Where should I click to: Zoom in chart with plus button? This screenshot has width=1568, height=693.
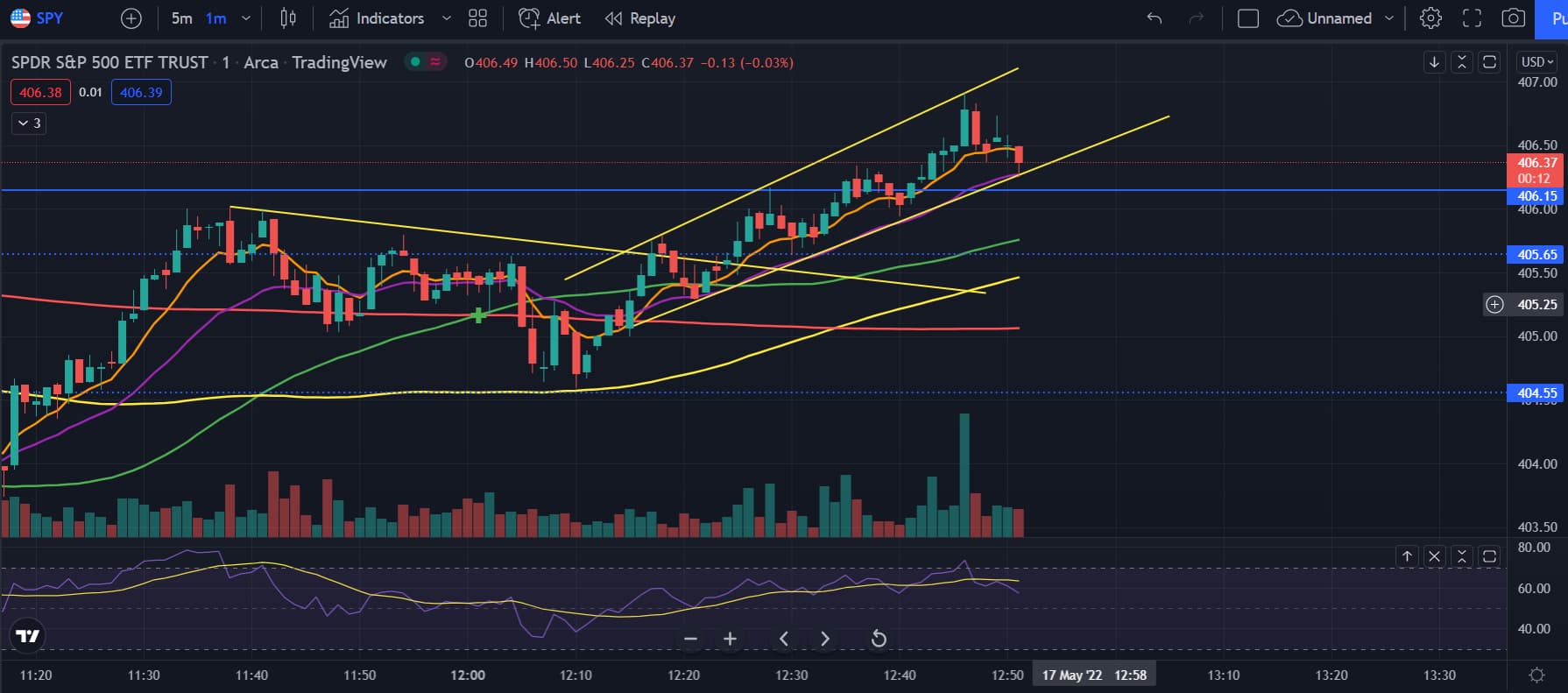coord(730,639)
